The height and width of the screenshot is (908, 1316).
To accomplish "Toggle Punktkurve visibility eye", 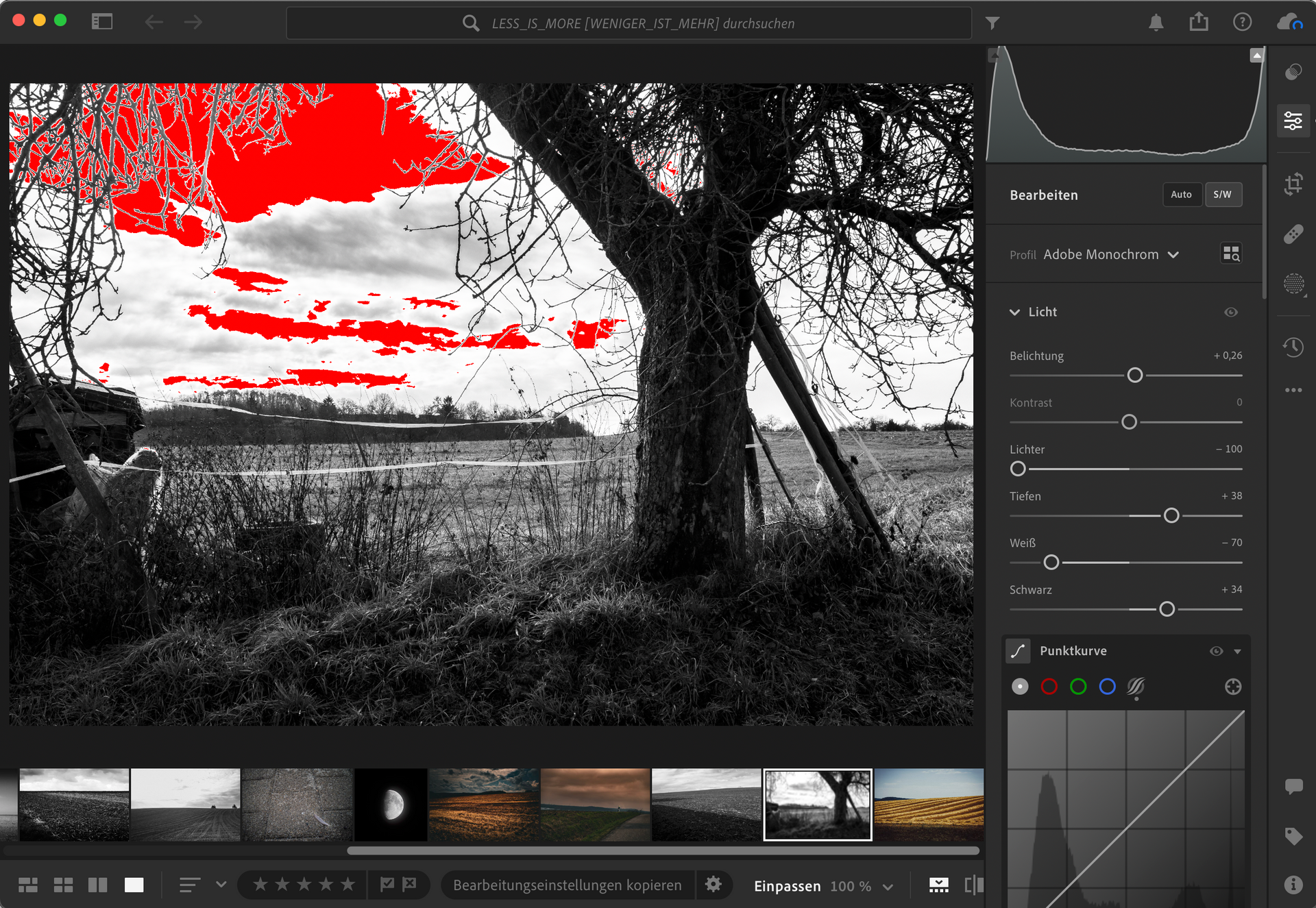I will pyautogui.click(x=1216, y=651).
